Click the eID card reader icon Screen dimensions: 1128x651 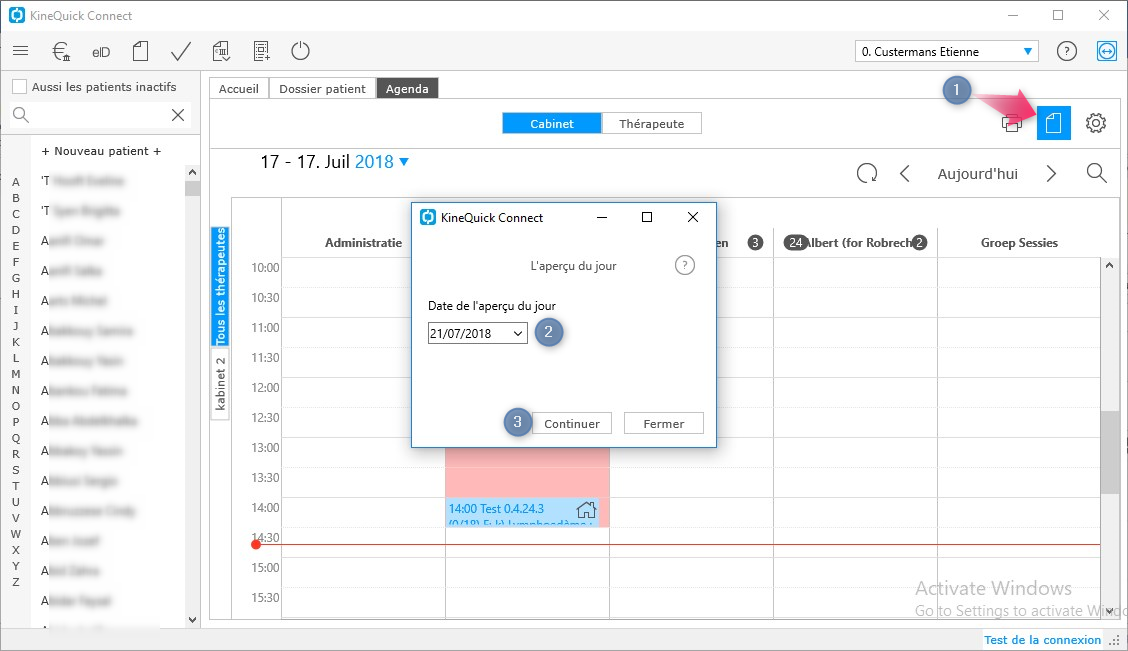pyautogui.click(x=101, y=52)
